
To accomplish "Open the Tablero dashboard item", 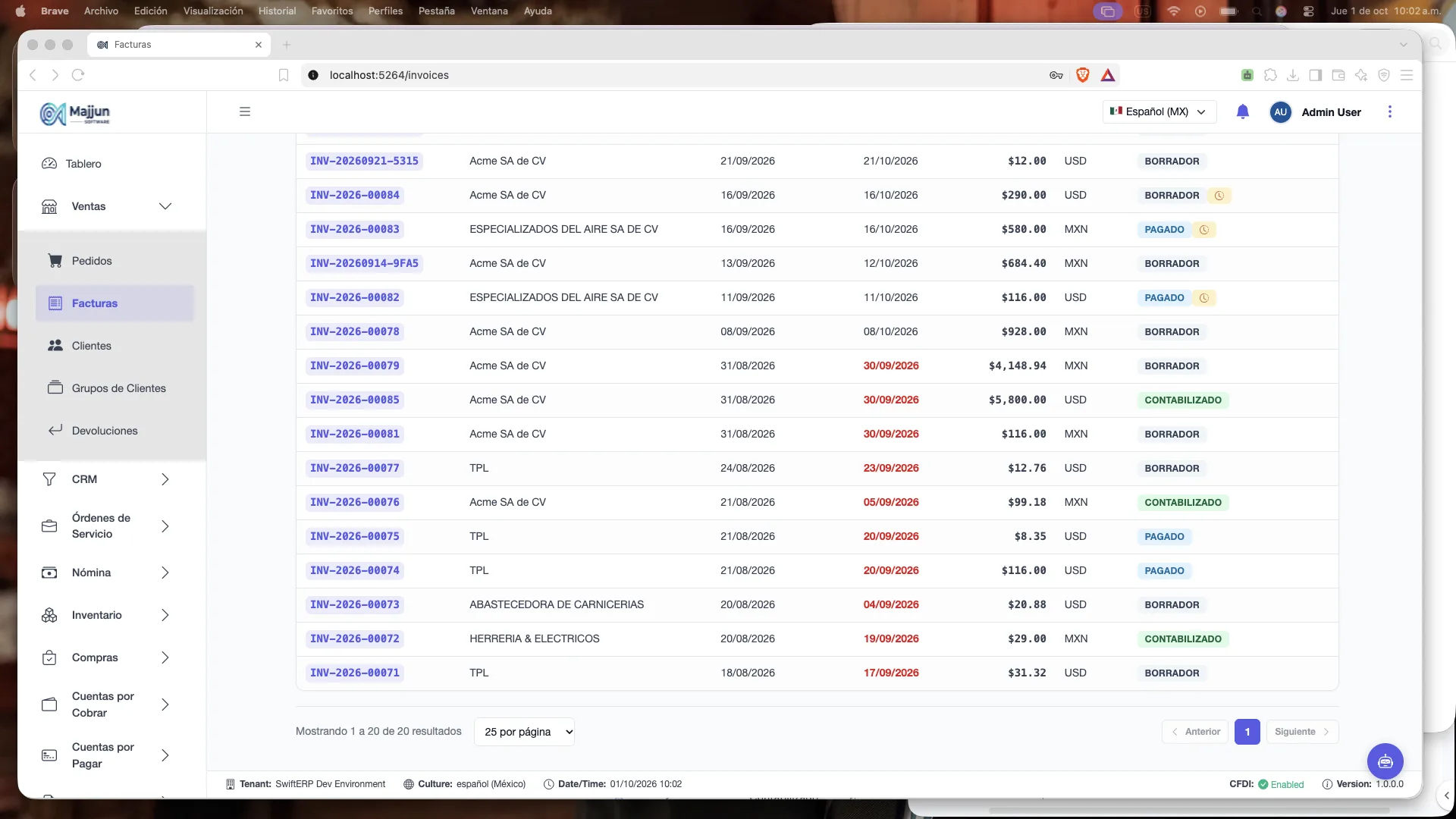I will (x=111, y=164).
